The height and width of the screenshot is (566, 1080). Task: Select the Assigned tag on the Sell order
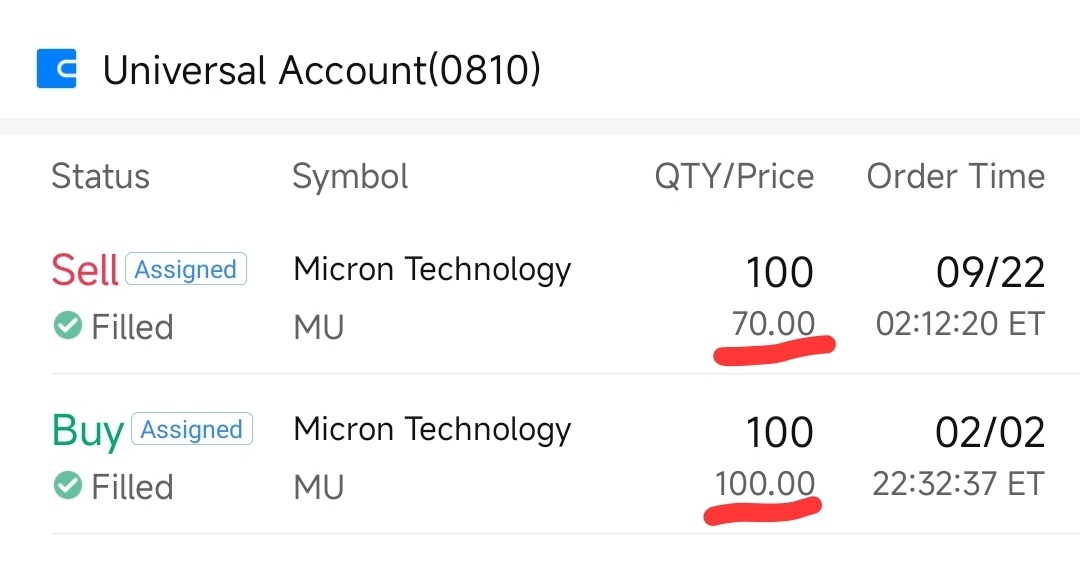tap(186, 269)
